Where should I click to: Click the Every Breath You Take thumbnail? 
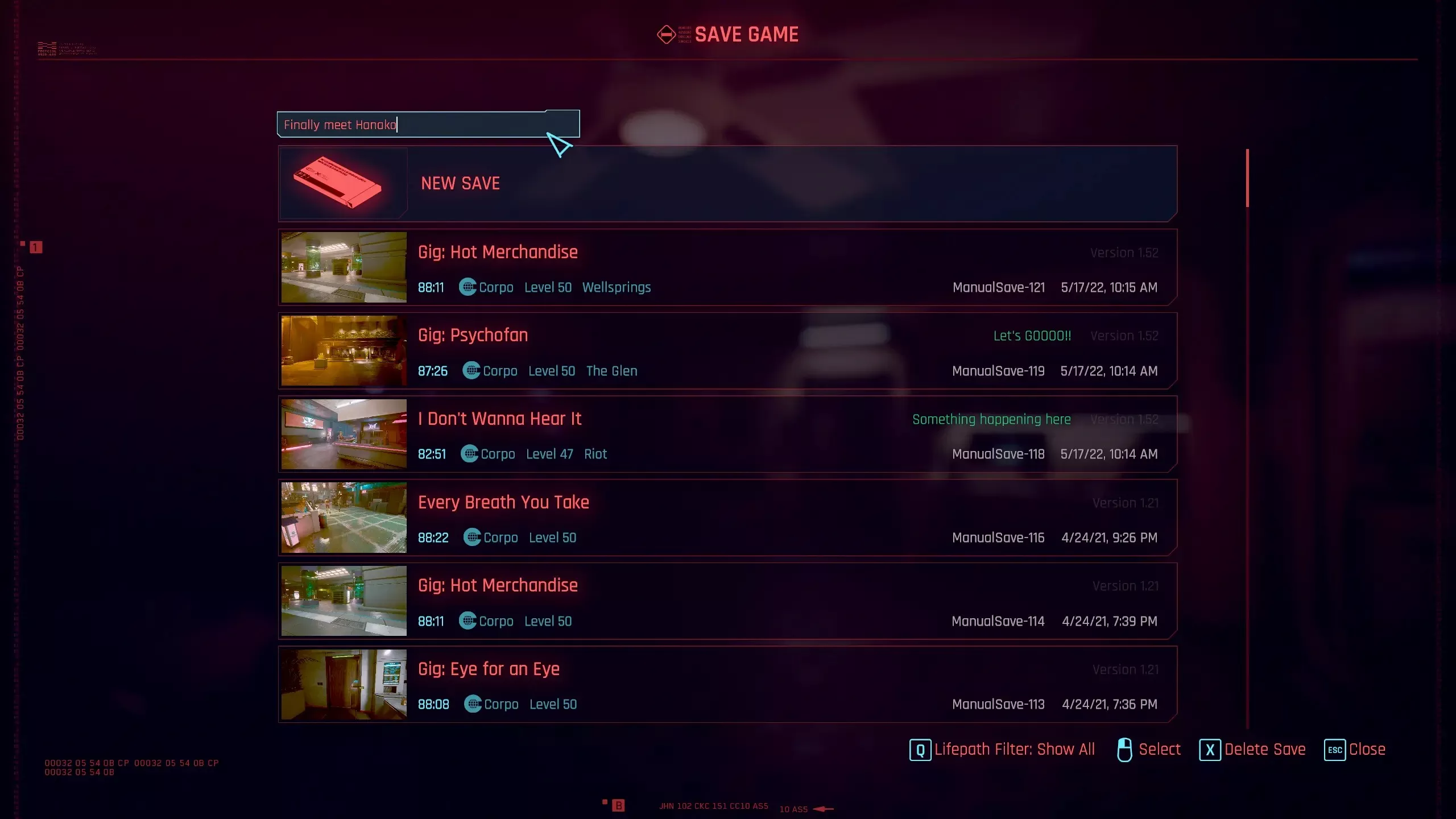tap(344, 517)
